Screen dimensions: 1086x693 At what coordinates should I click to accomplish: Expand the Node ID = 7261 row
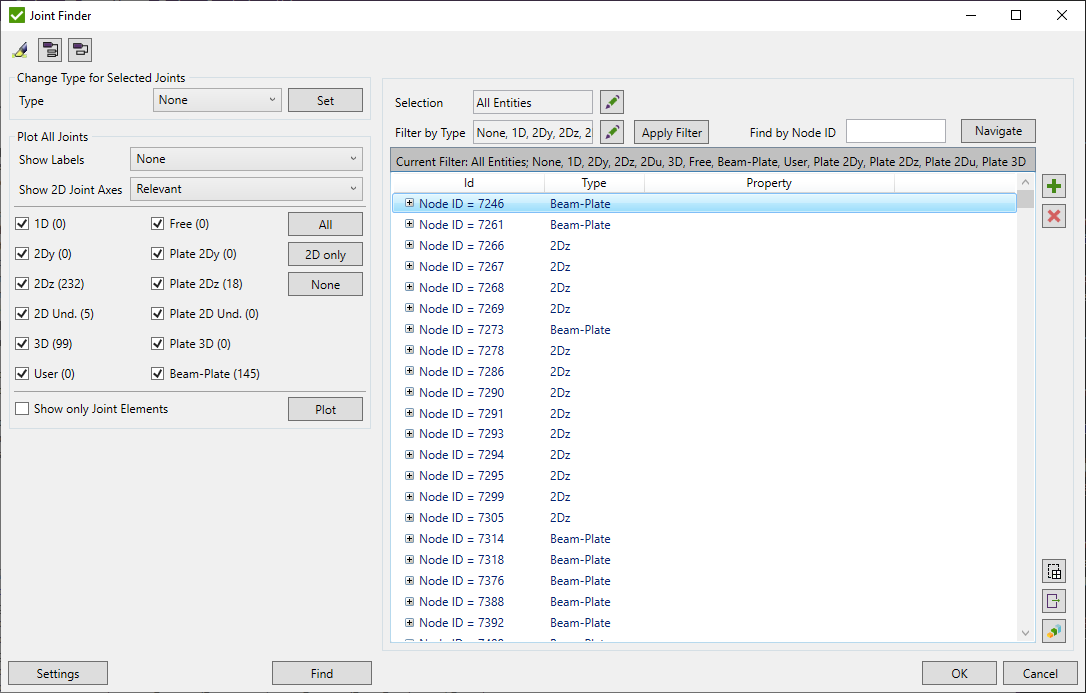coord(409,224)
